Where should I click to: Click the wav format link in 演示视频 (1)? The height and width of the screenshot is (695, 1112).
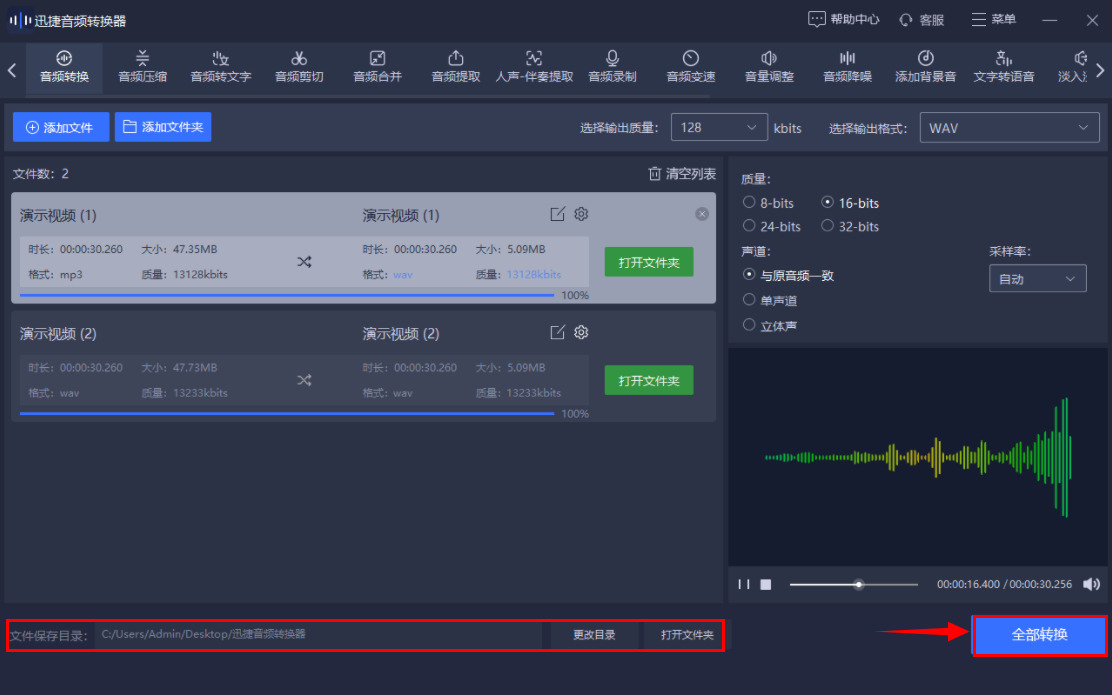click(403, 274)
